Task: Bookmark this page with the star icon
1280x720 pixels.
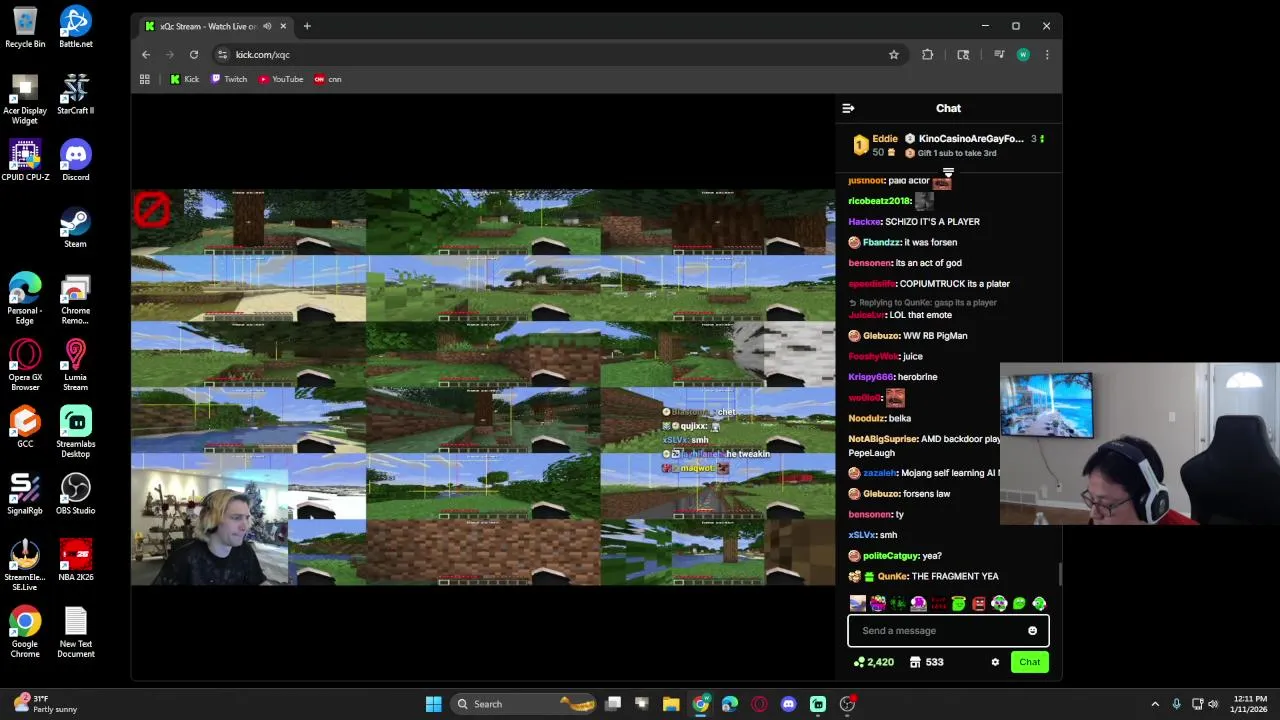Action: coord(894,55)
